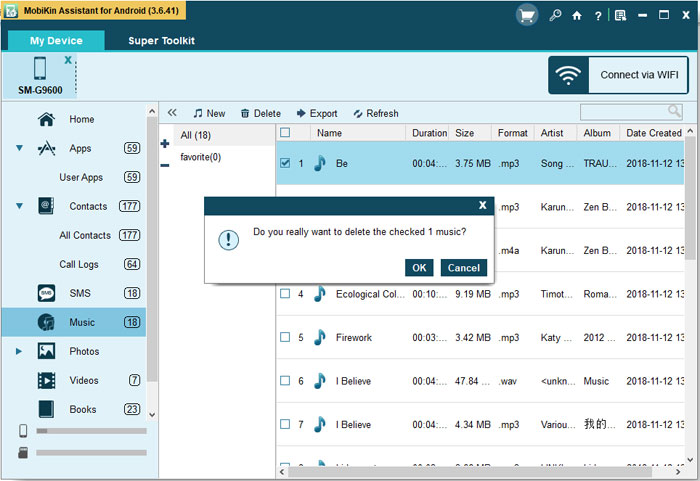The height and width of the screenshot is (481, 700).
Task: Select the SM-G9600 phone device icon
Action: coord(40,68)
